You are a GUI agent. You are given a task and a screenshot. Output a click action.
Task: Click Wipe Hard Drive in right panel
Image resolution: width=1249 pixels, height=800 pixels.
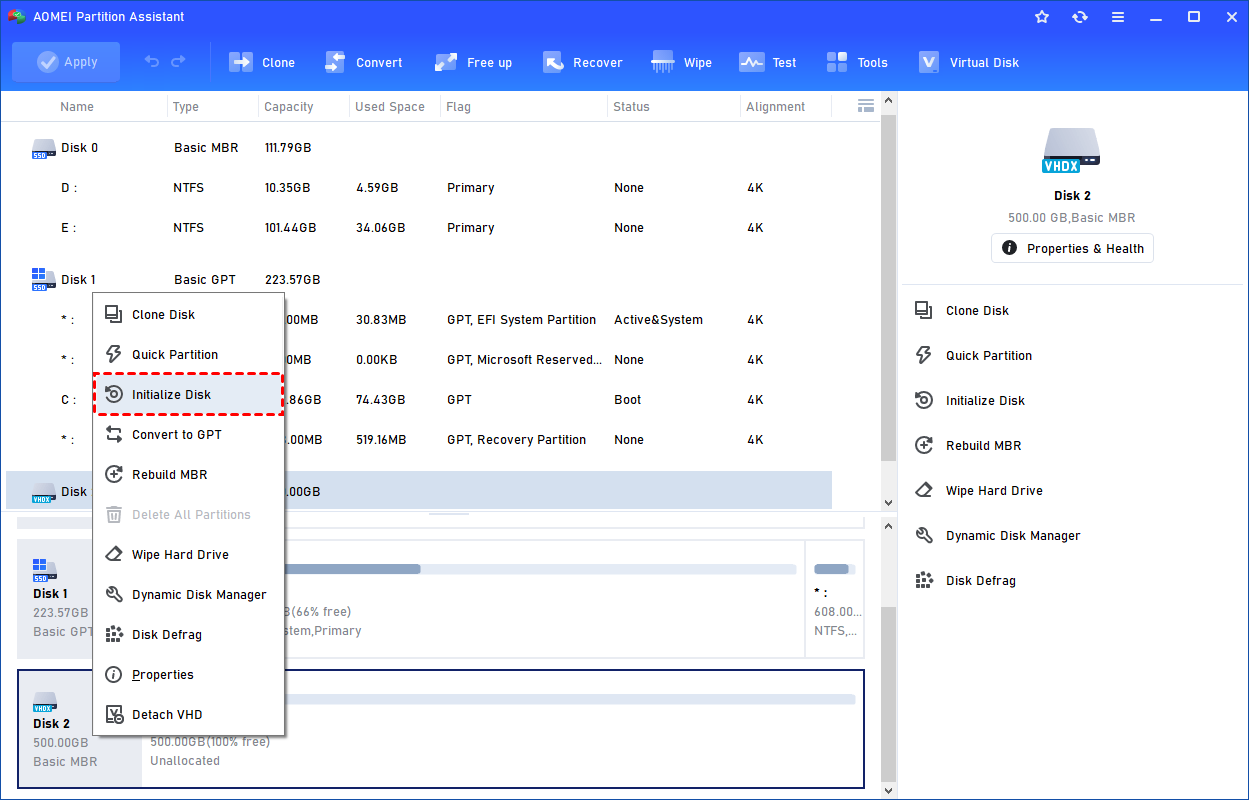point(979,490)
